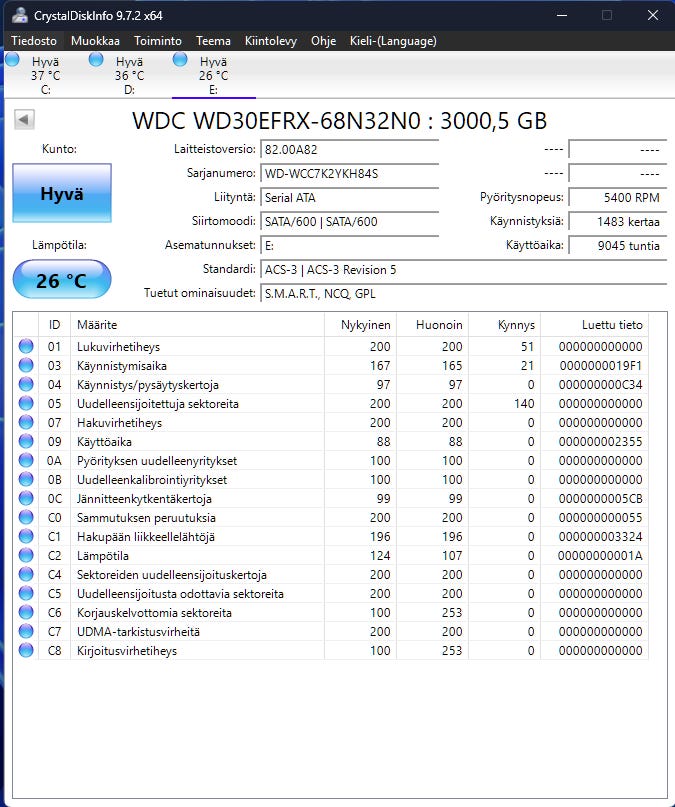Select drive D: status tab
This screenshot has height=807, width=675.
(x=129, y=75)
